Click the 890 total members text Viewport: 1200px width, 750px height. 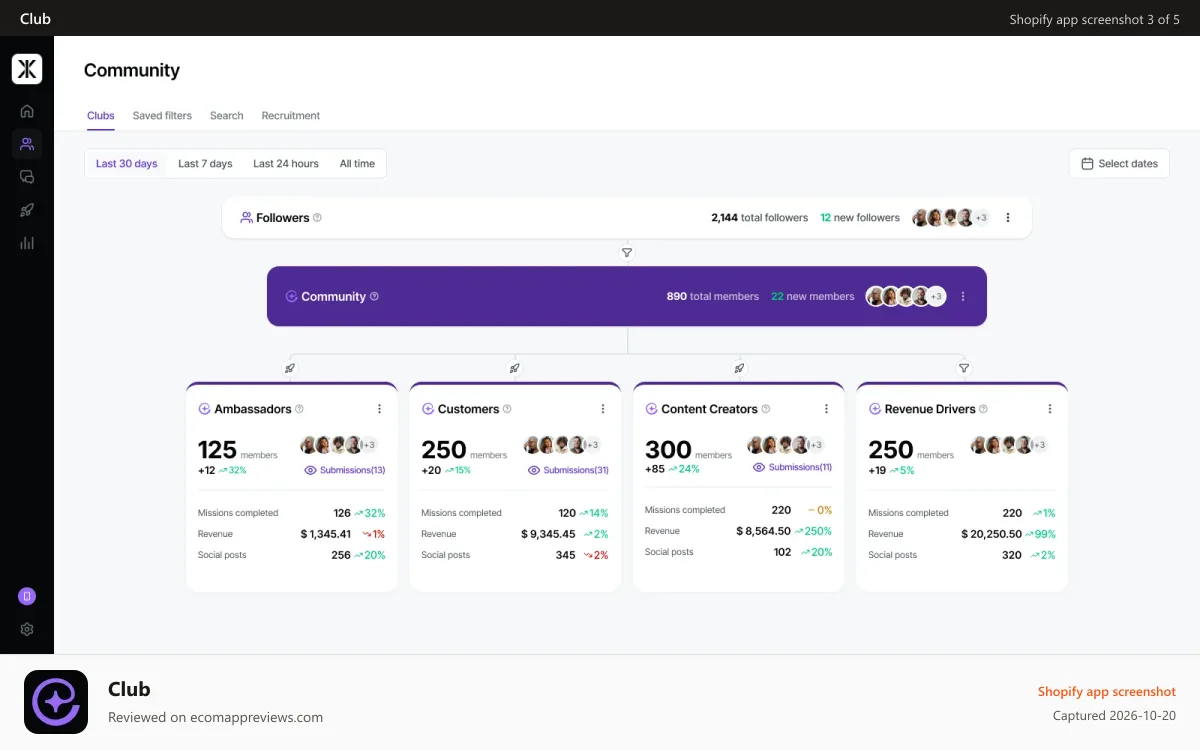click(713, 296)
